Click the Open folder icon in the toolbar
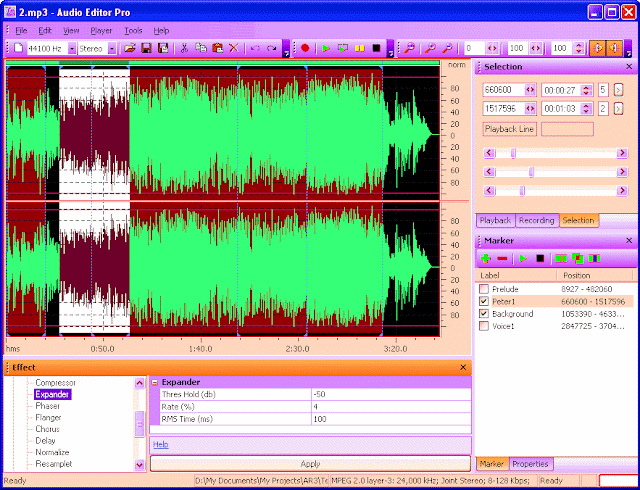The image size is (640, 490). point(130,48)
